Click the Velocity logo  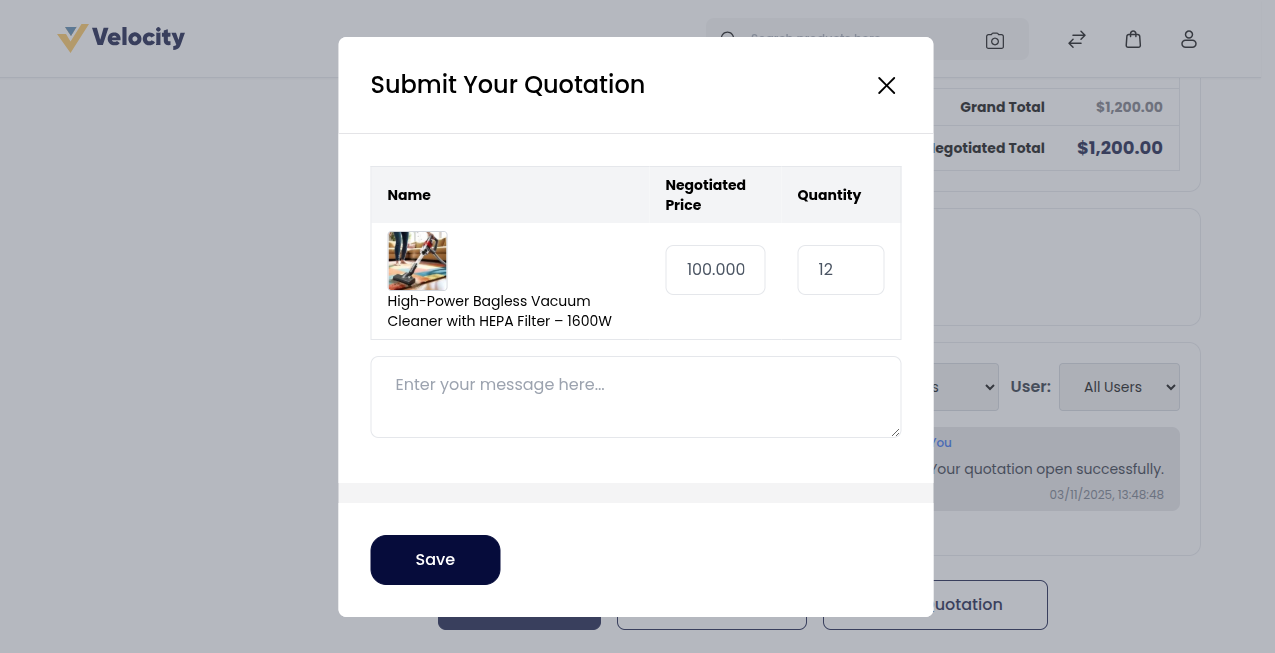pos(120,37)
